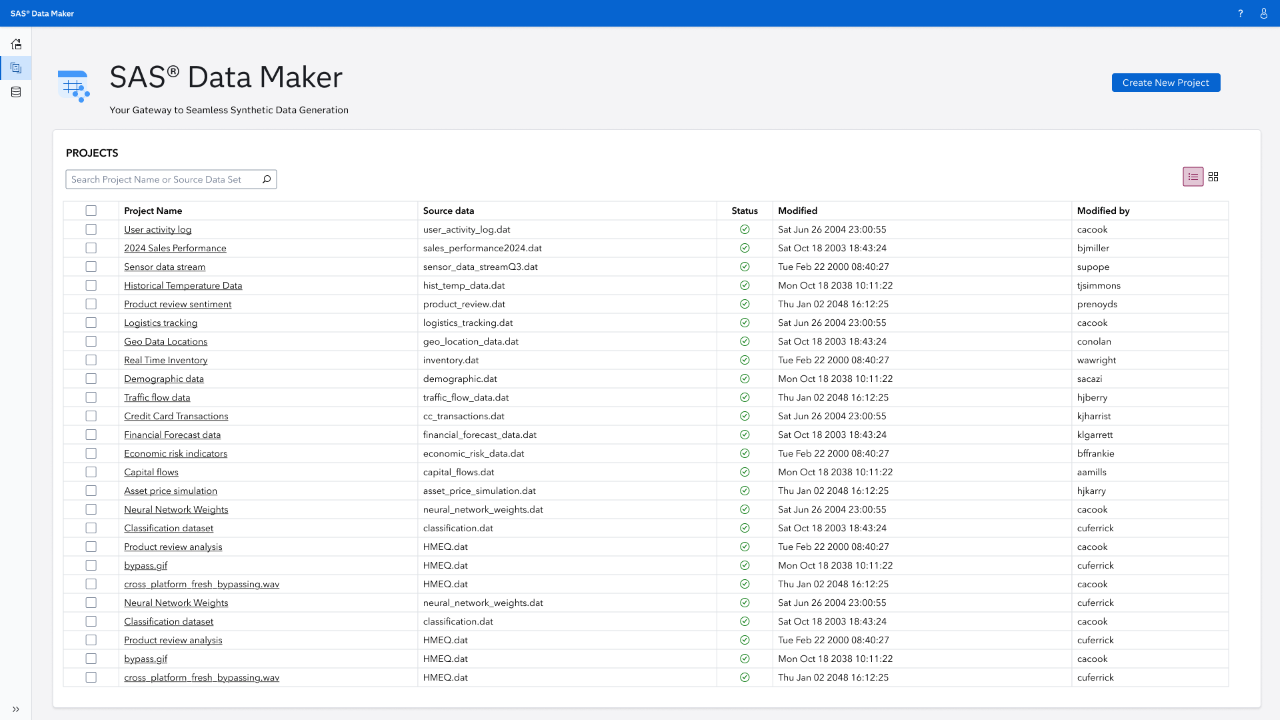Open the Product review sentiment project link
This screenshot has height=720, width=1280.
(178, 304)
